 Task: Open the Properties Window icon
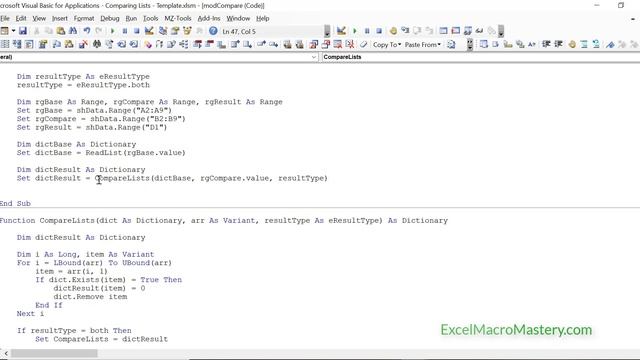click(x=175, y=31)
